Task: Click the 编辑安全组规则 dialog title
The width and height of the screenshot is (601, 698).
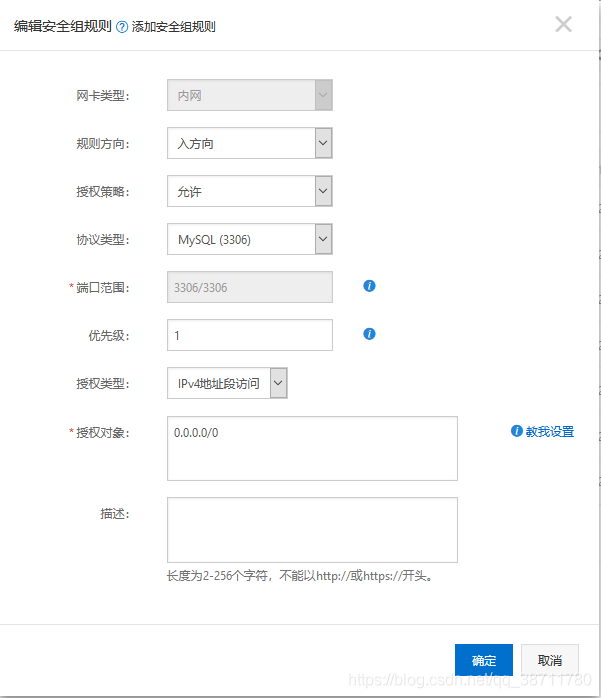Action: click(x=63, y=27)
